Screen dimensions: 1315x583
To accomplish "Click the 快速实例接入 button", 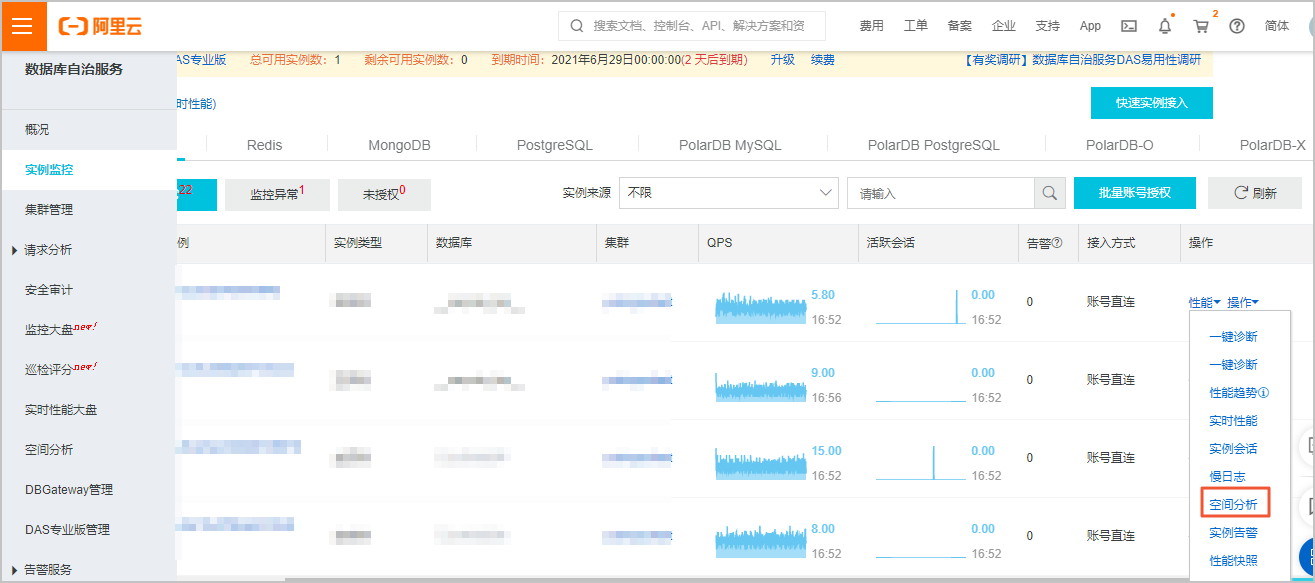I will click(1151, 103).
